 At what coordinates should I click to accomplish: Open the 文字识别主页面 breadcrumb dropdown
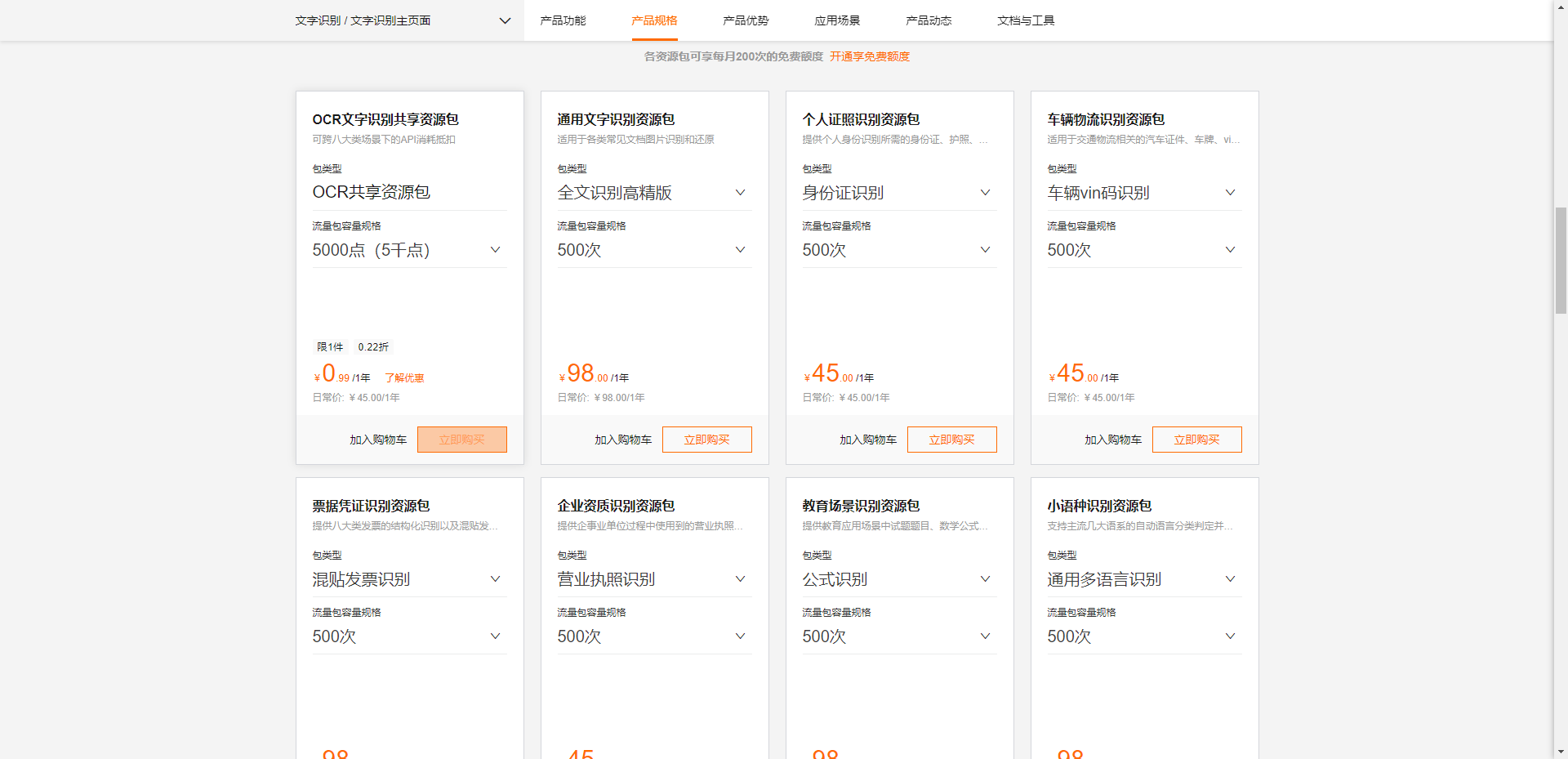pyautogui.click(x=403, y=20)
